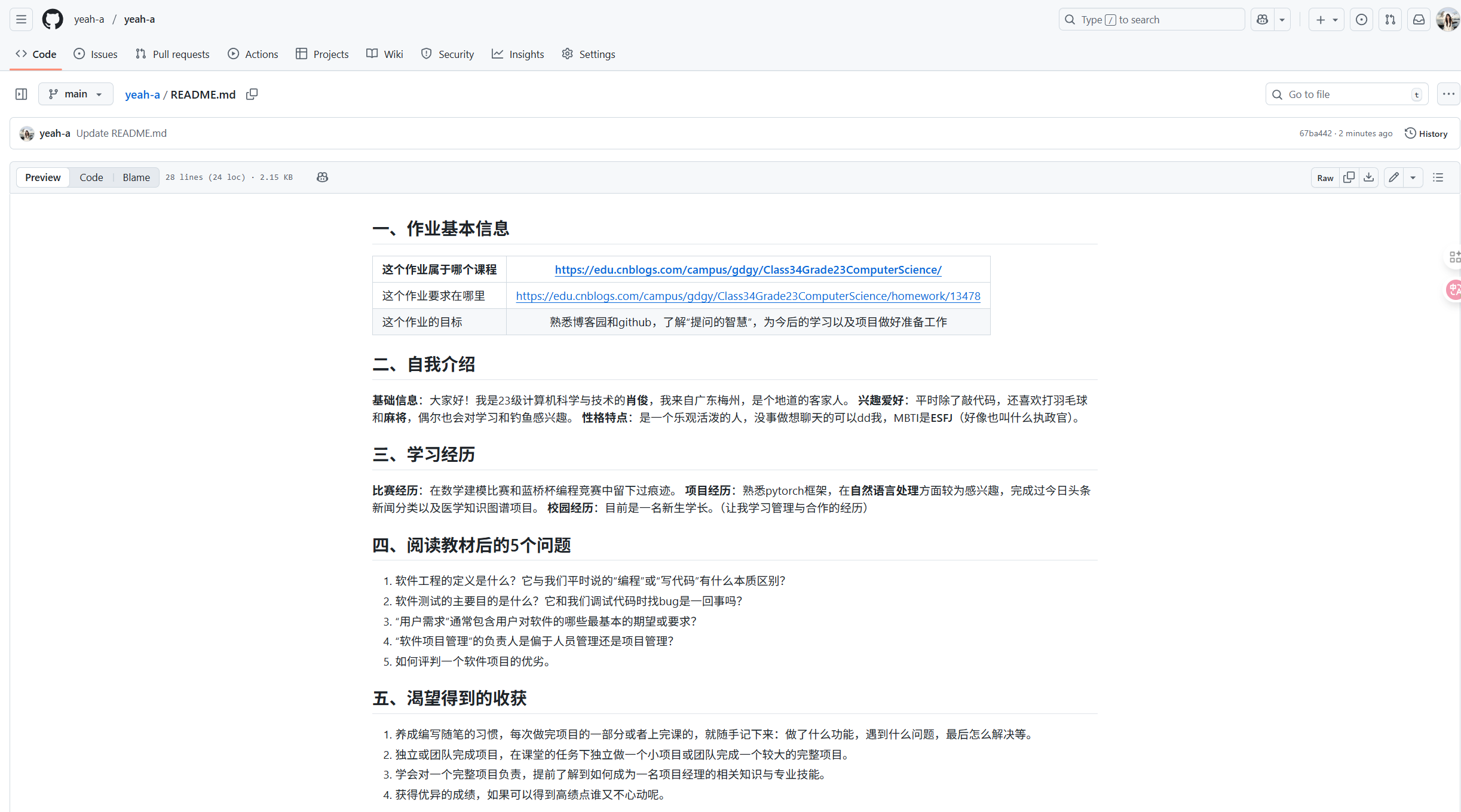Copy the README.md file path

252,94
